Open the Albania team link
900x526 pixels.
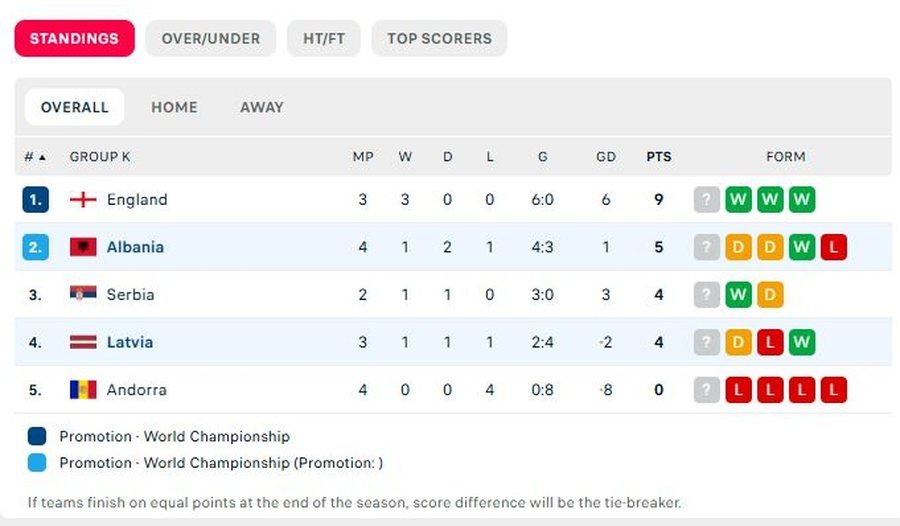(x=135, y=247)
